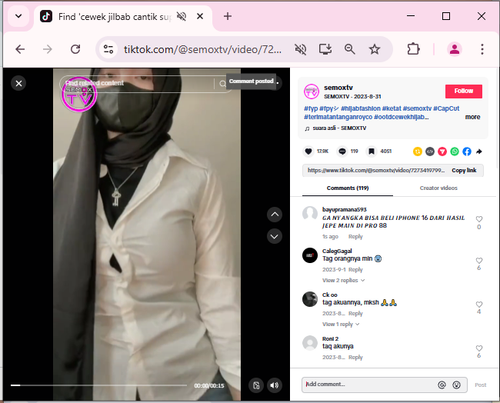Reply to bayupramana593's comment

(x=355, y=236)
